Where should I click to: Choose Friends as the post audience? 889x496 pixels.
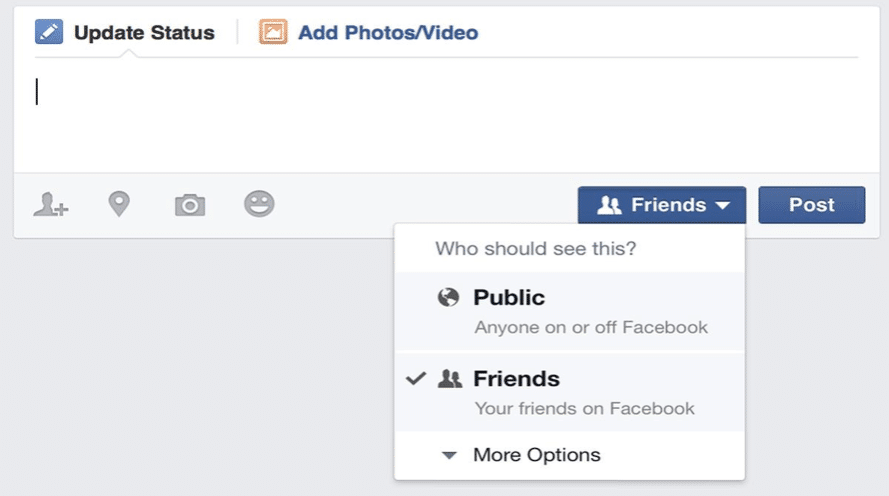point(570,392)
